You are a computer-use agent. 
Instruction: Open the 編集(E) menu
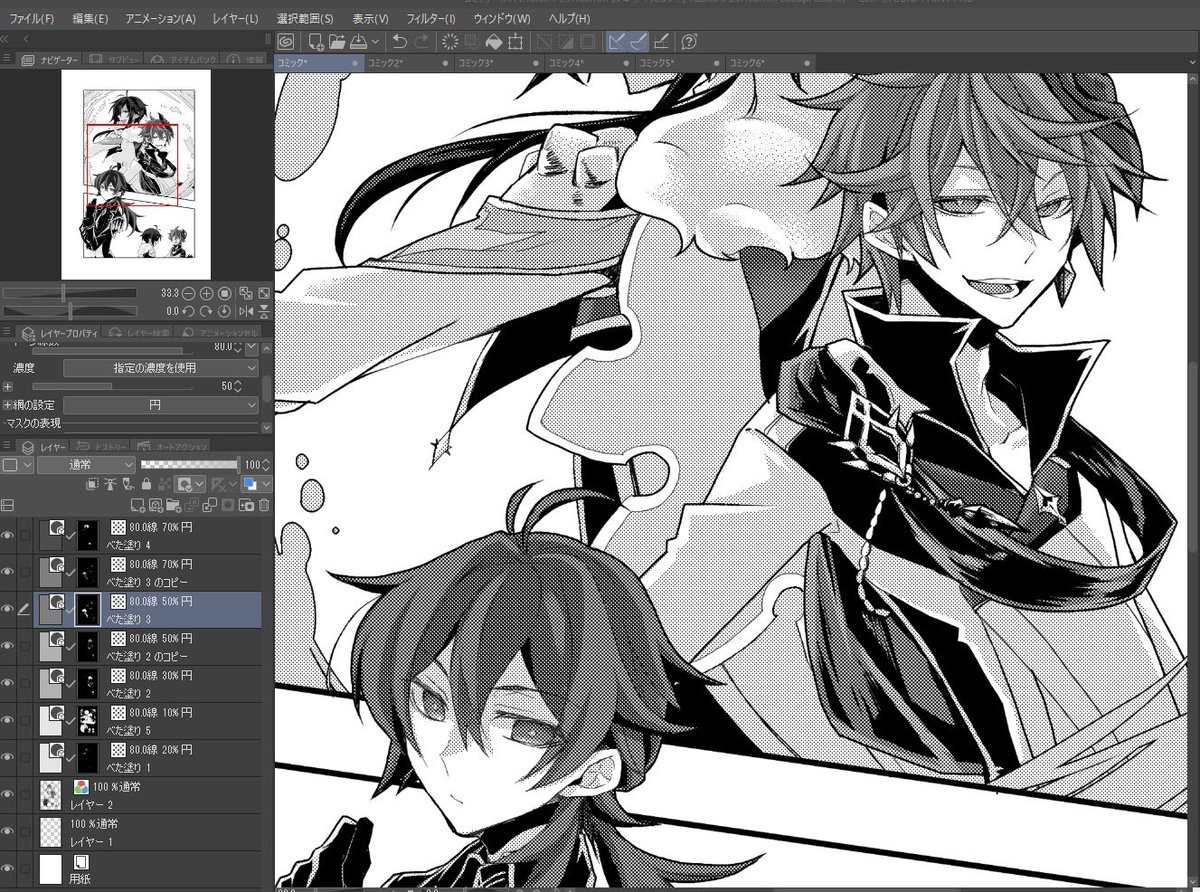[x=90, y=19]
